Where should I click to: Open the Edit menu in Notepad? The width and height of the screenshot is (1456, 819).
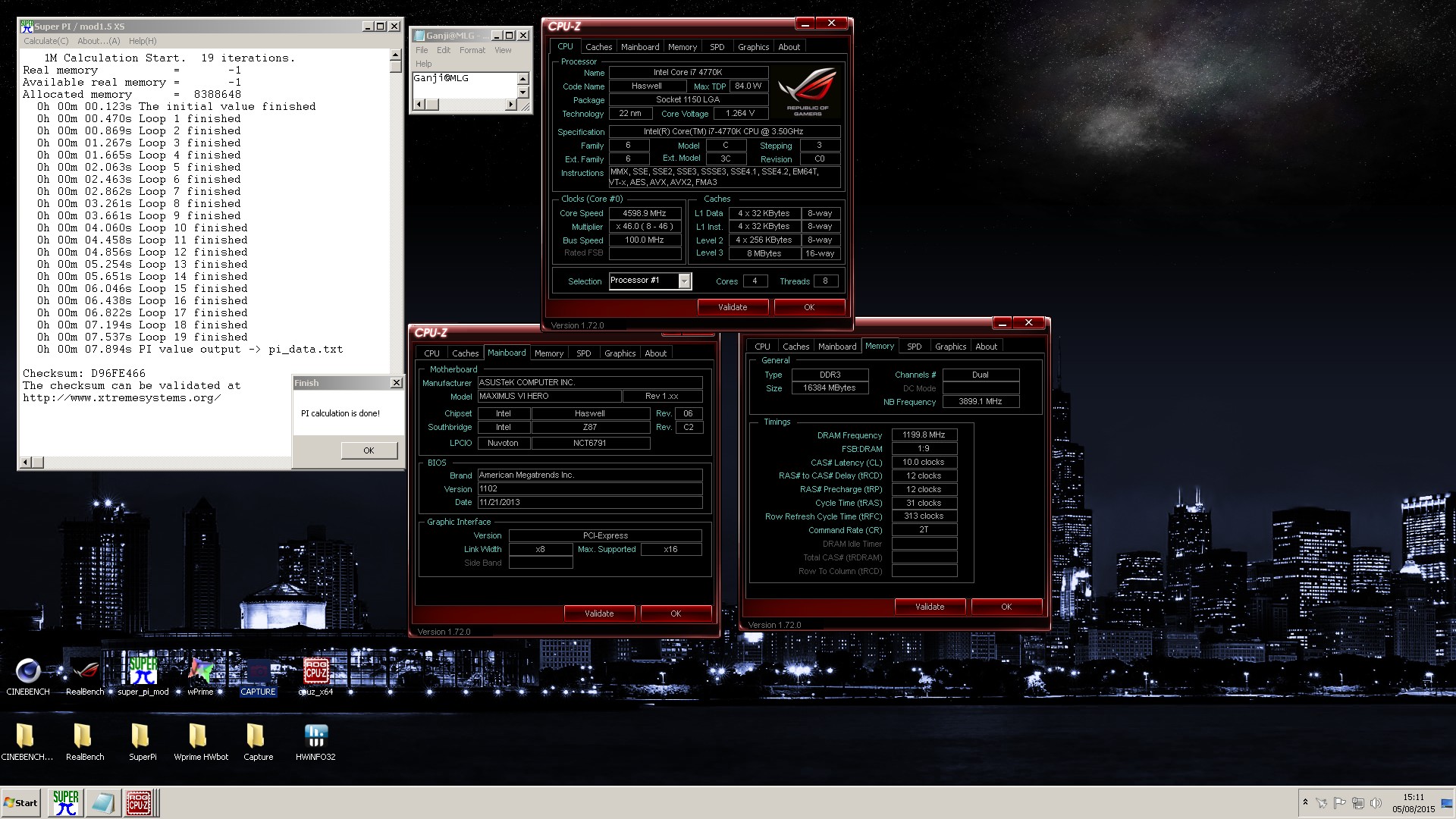[x=444, y=50]
